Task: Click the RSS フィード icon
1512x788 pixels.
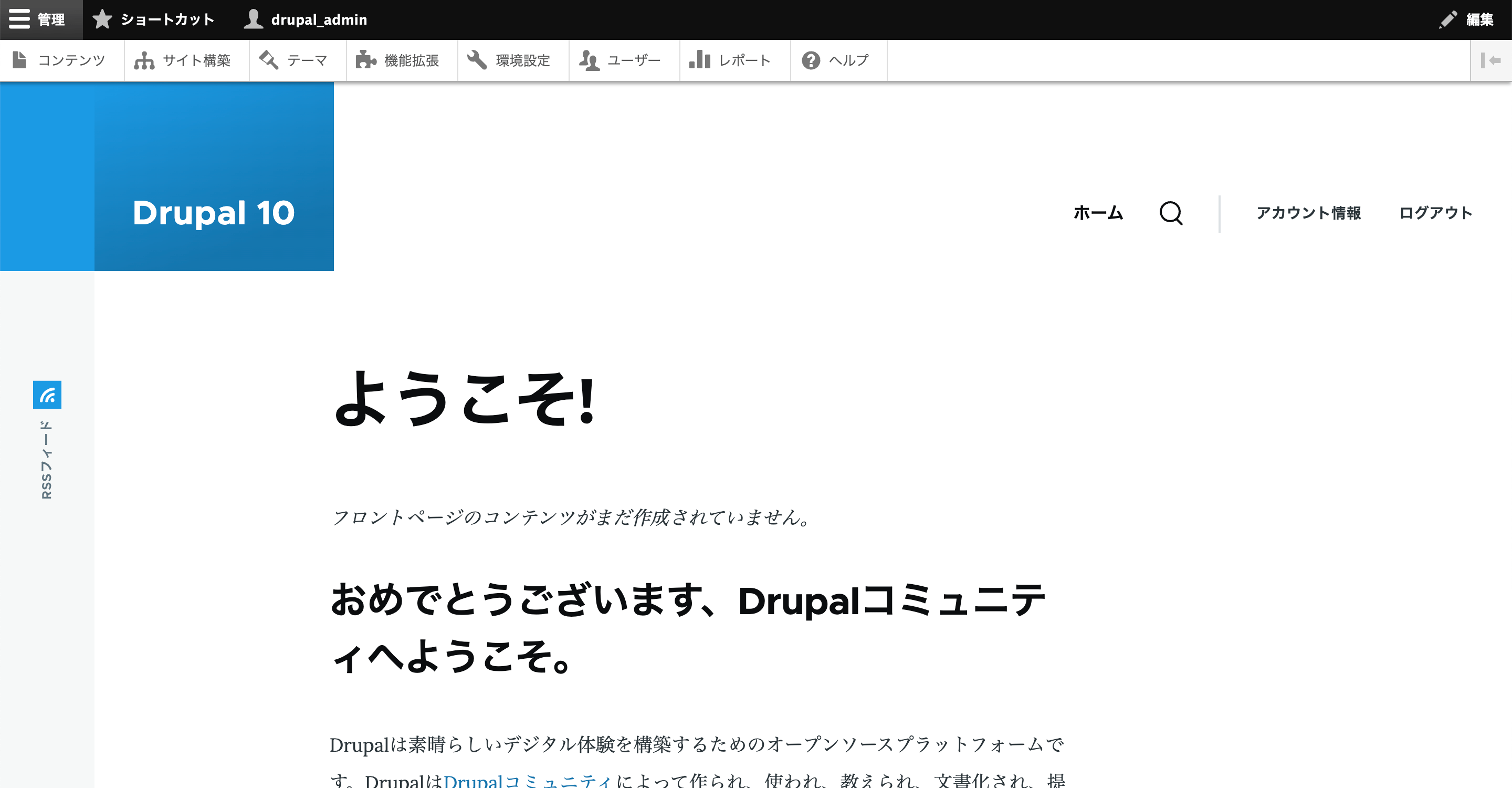Action: pos(48,394)
